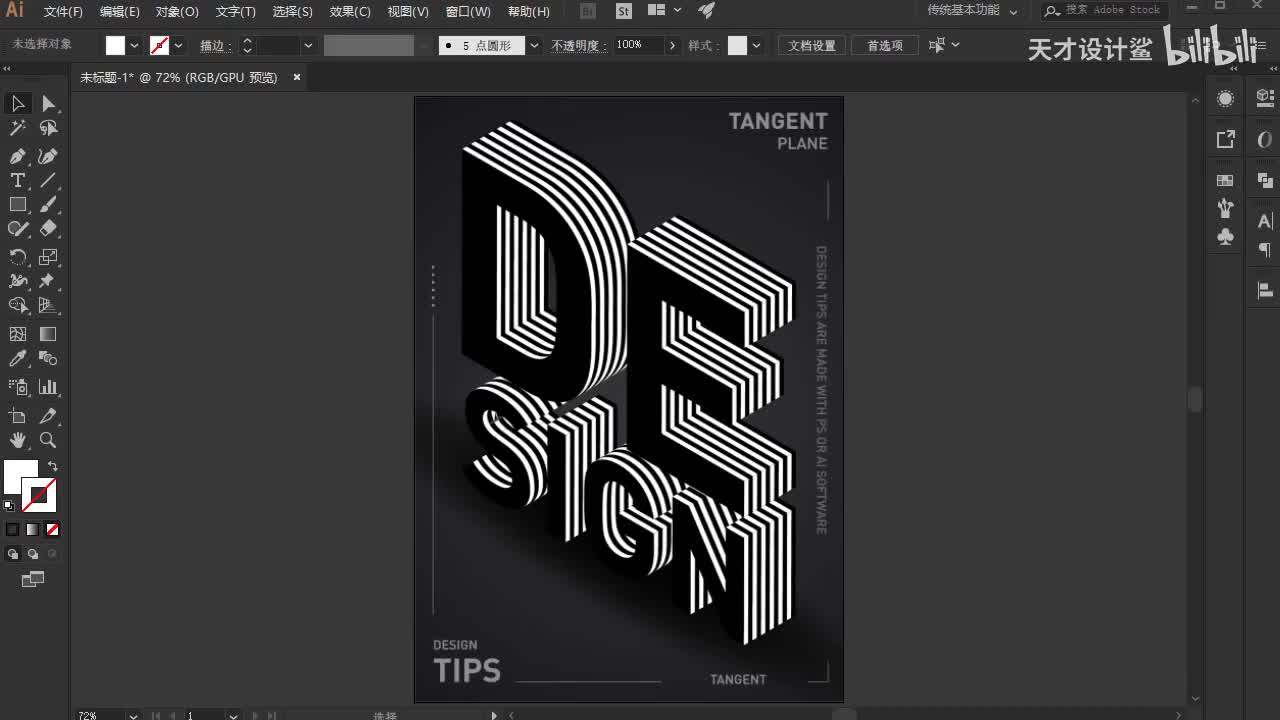Viewport: 1280px width, 720px height.
Task: Switch to gradient paint mode
Action: pos(32,529)
